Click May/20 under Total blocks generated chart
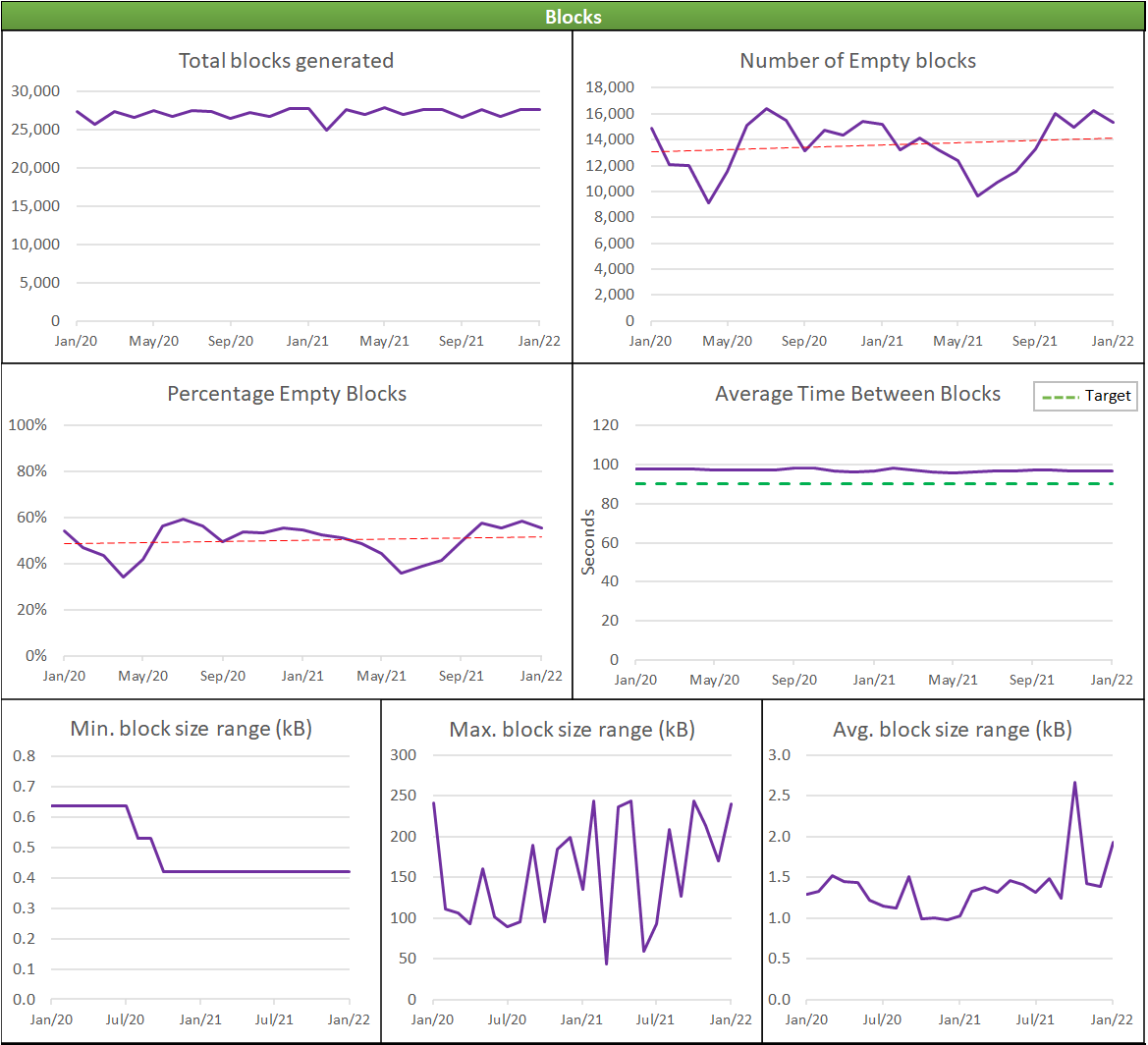 pos(154,341)
